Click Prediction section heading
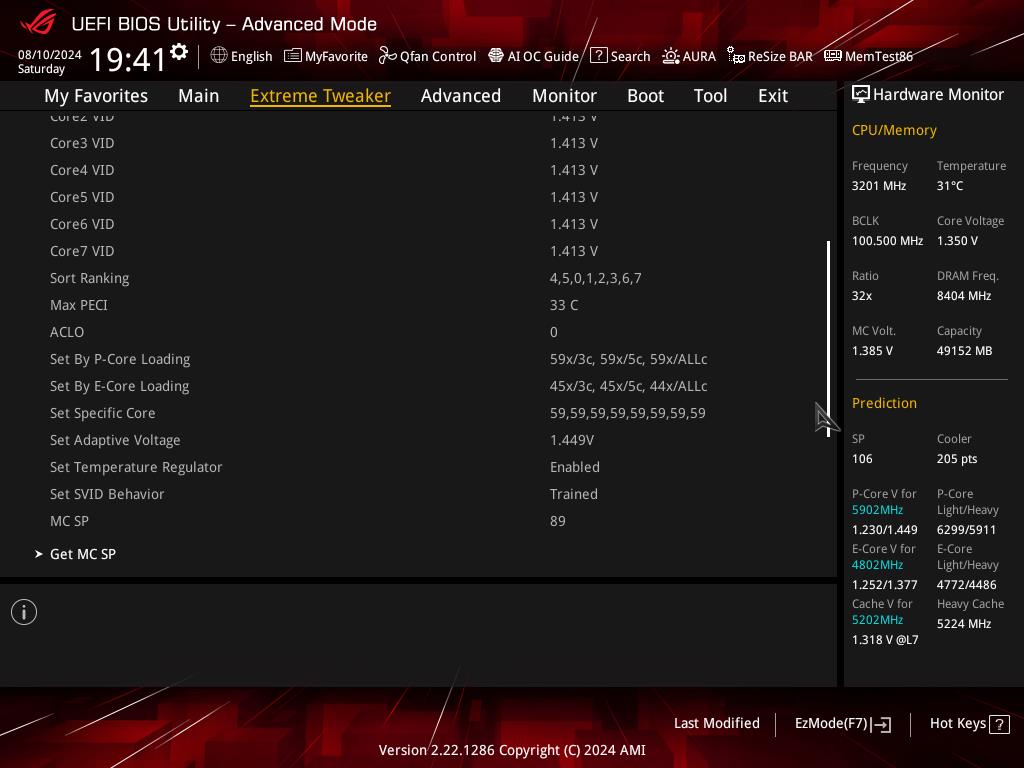The width and height of the screenshot is (1024, 768). coord(884,403)
